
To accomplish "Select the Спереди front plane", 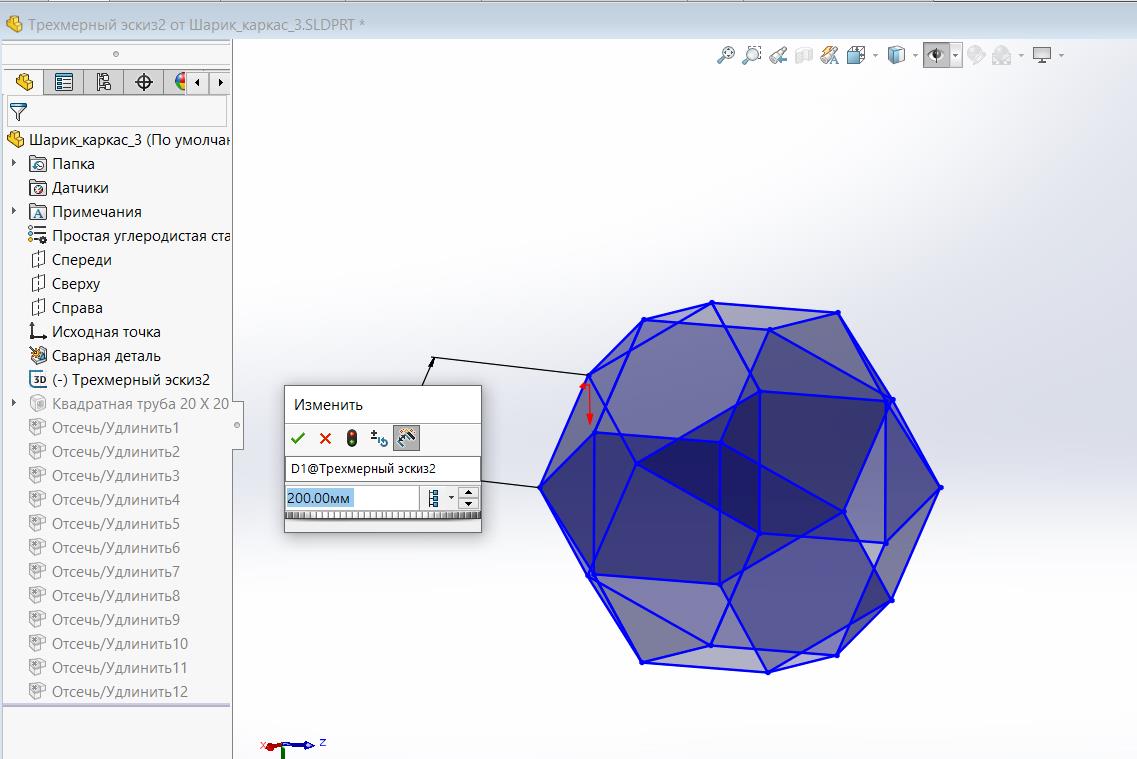I will [x=70, y=260].
